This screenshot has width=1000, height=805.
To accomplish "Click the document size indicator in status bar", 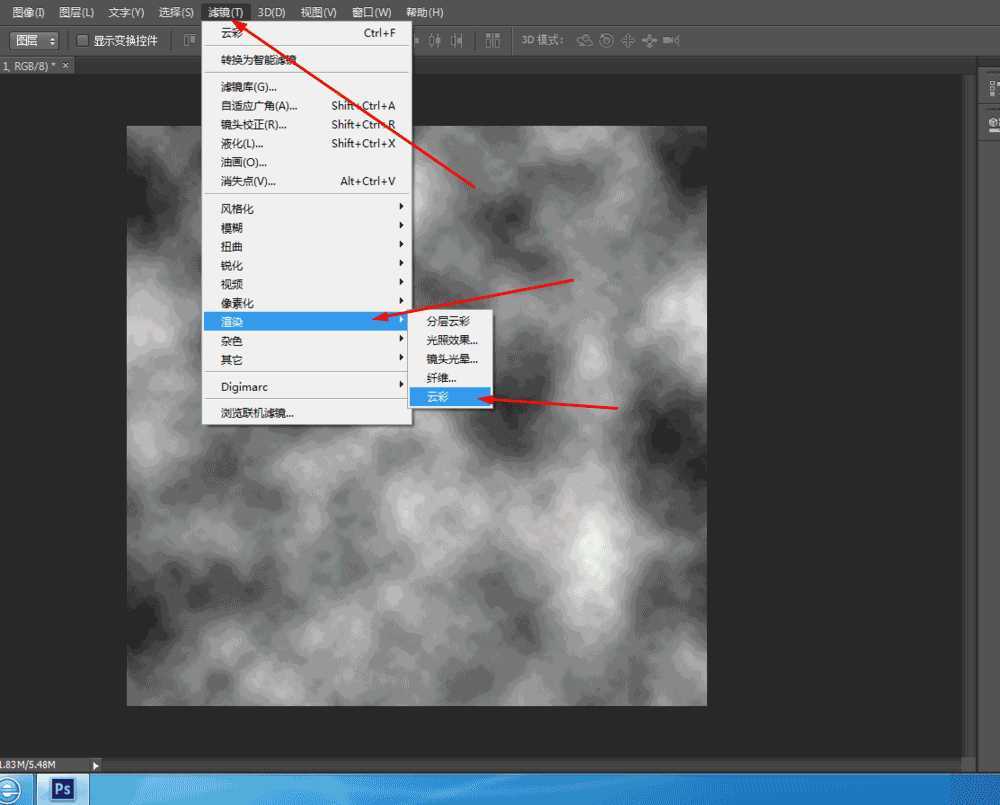I will [28, 764].
